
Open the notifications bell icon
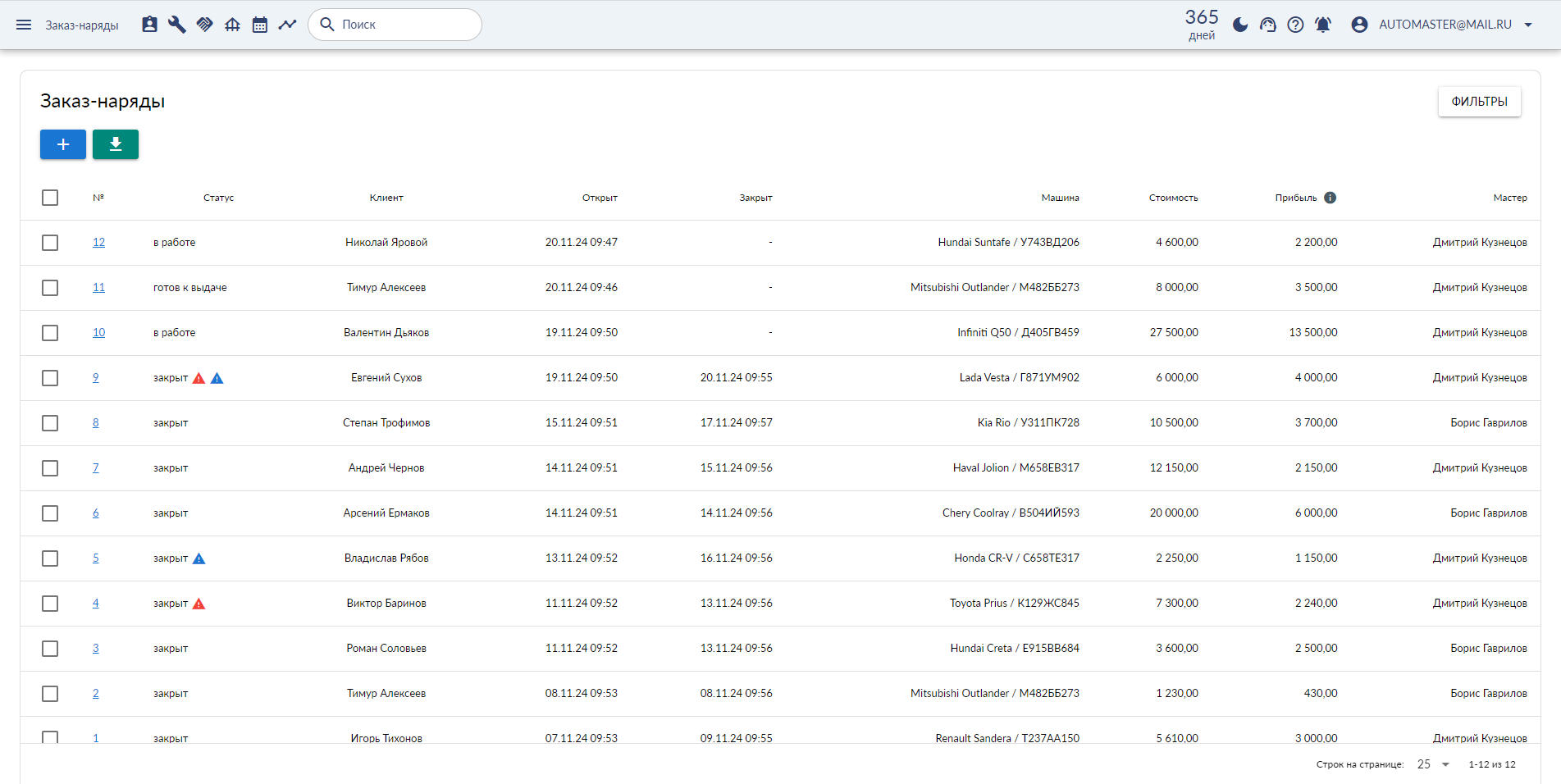1323,25
